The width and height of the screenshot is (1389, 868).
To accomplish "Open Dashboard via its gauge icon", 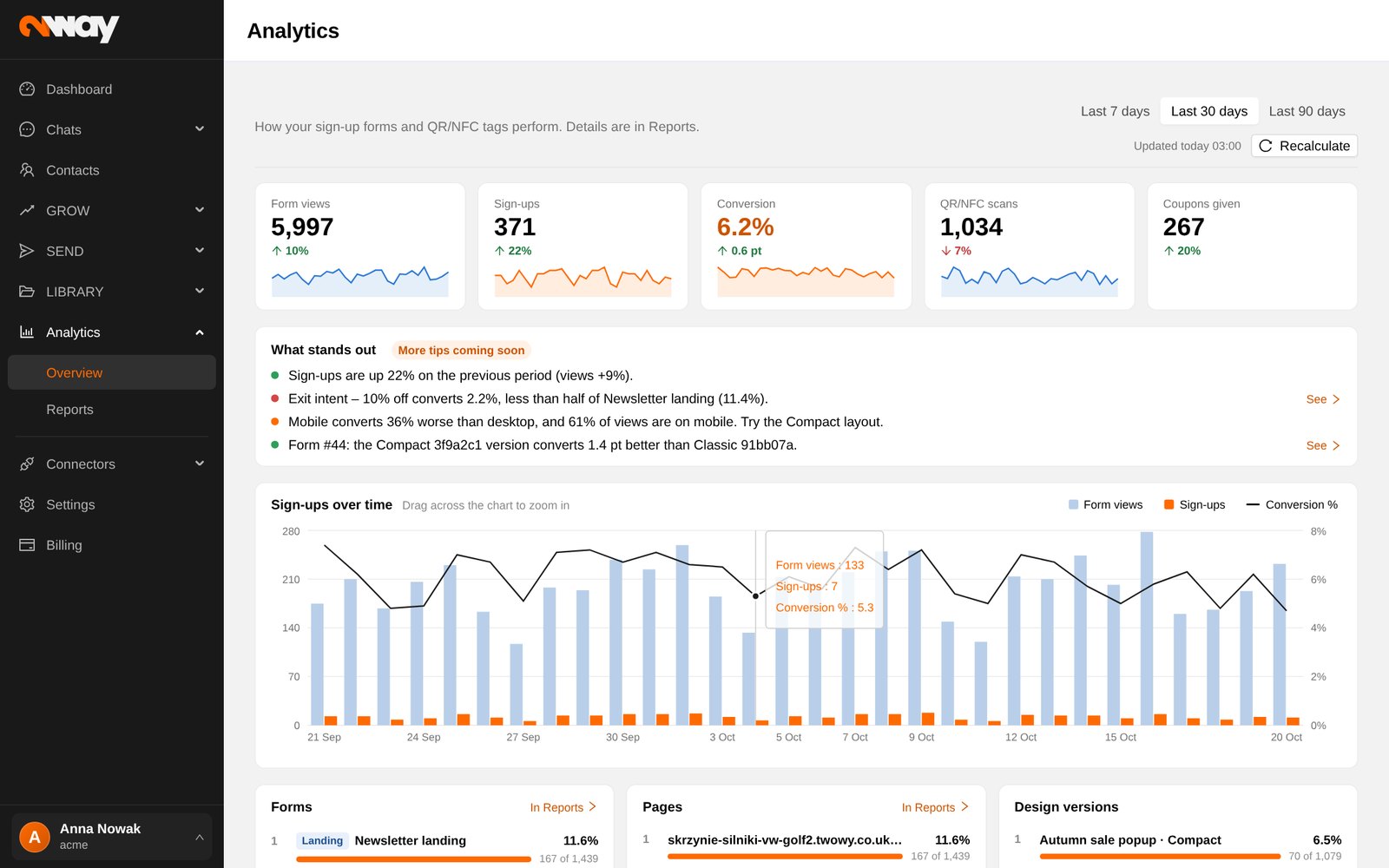I will click(x=27, y=89).
